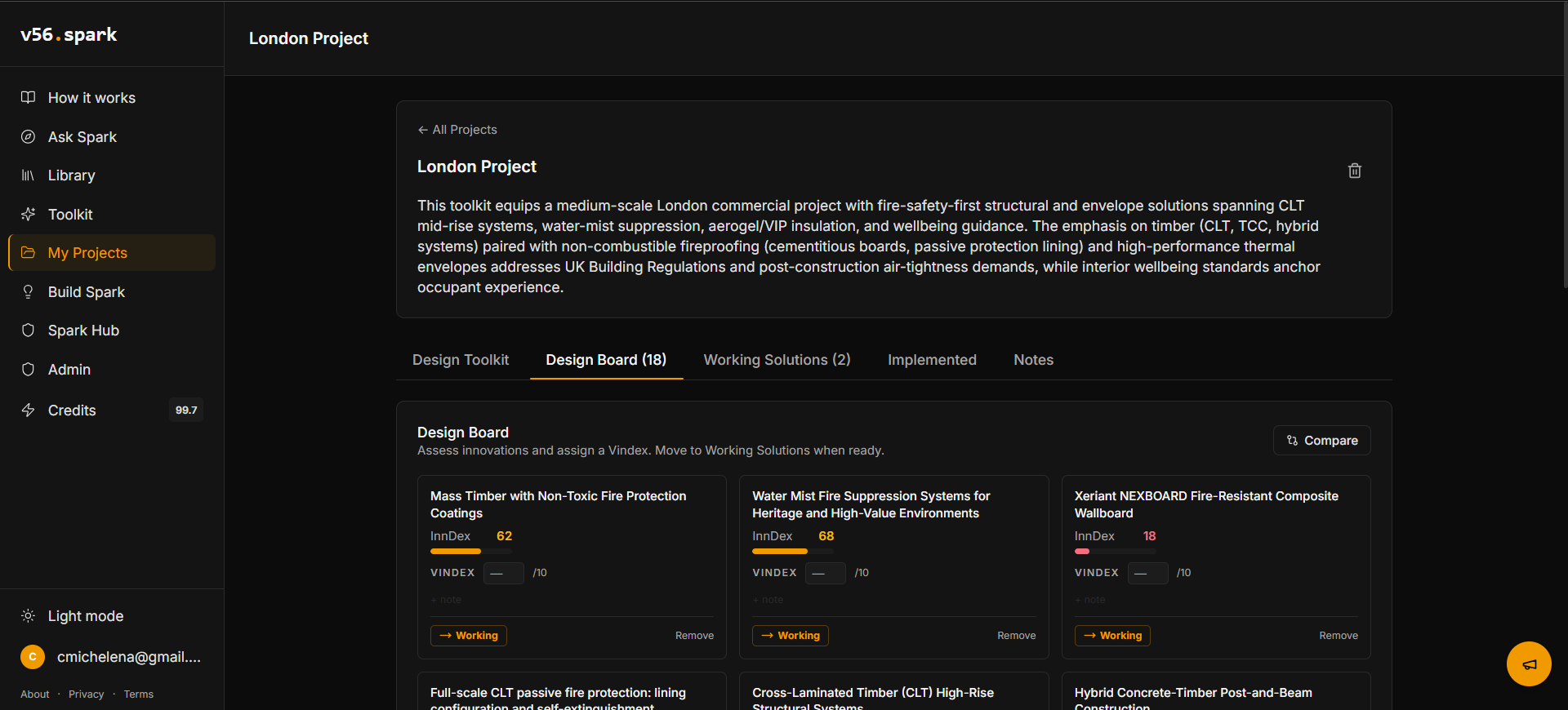Click the My Projects folder icon
The width and height of the screenshot is (1568, 710).
click(x=28, y=252)
